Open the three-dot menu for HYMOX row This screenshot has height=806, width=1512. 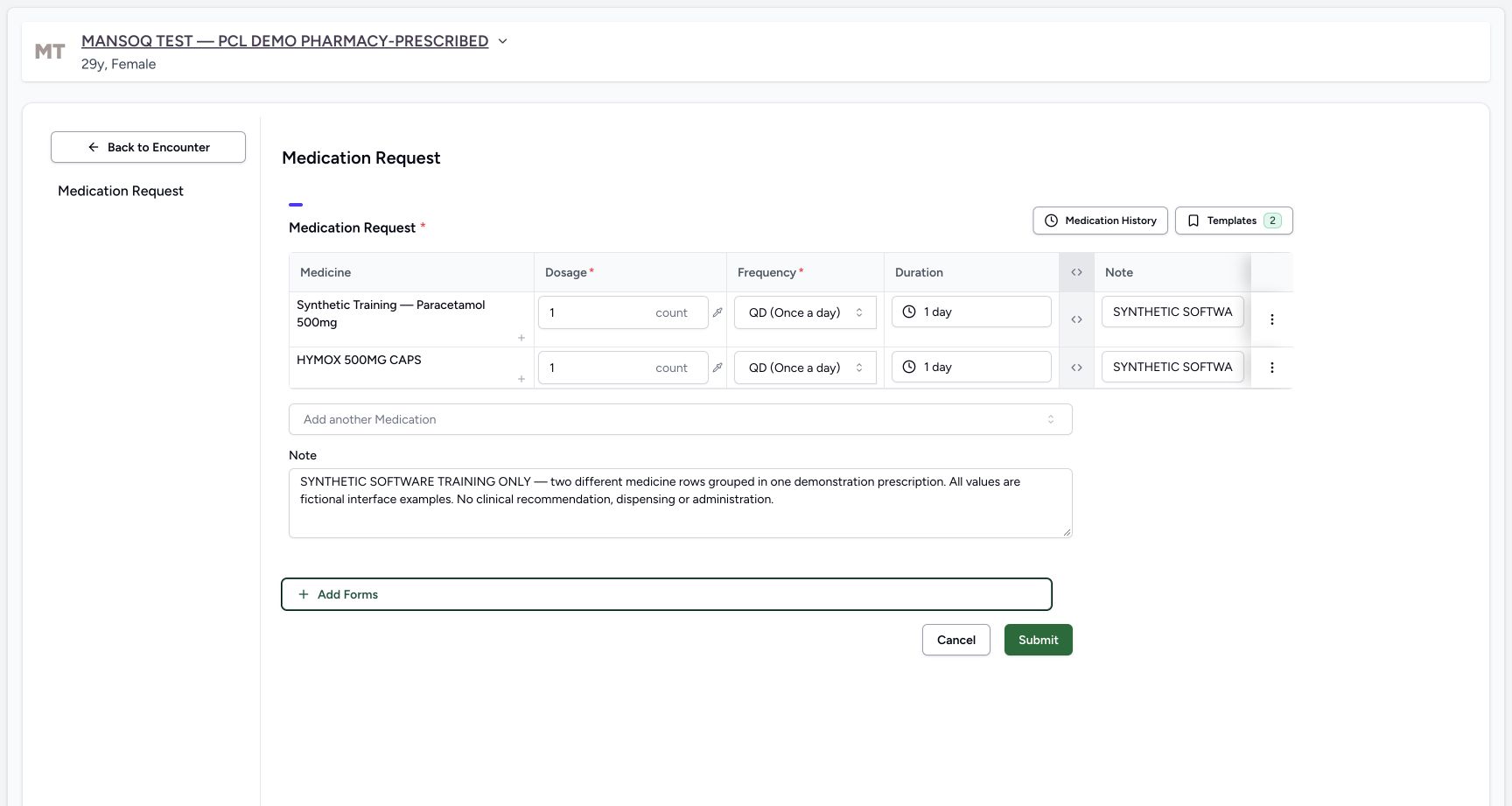1271,368
